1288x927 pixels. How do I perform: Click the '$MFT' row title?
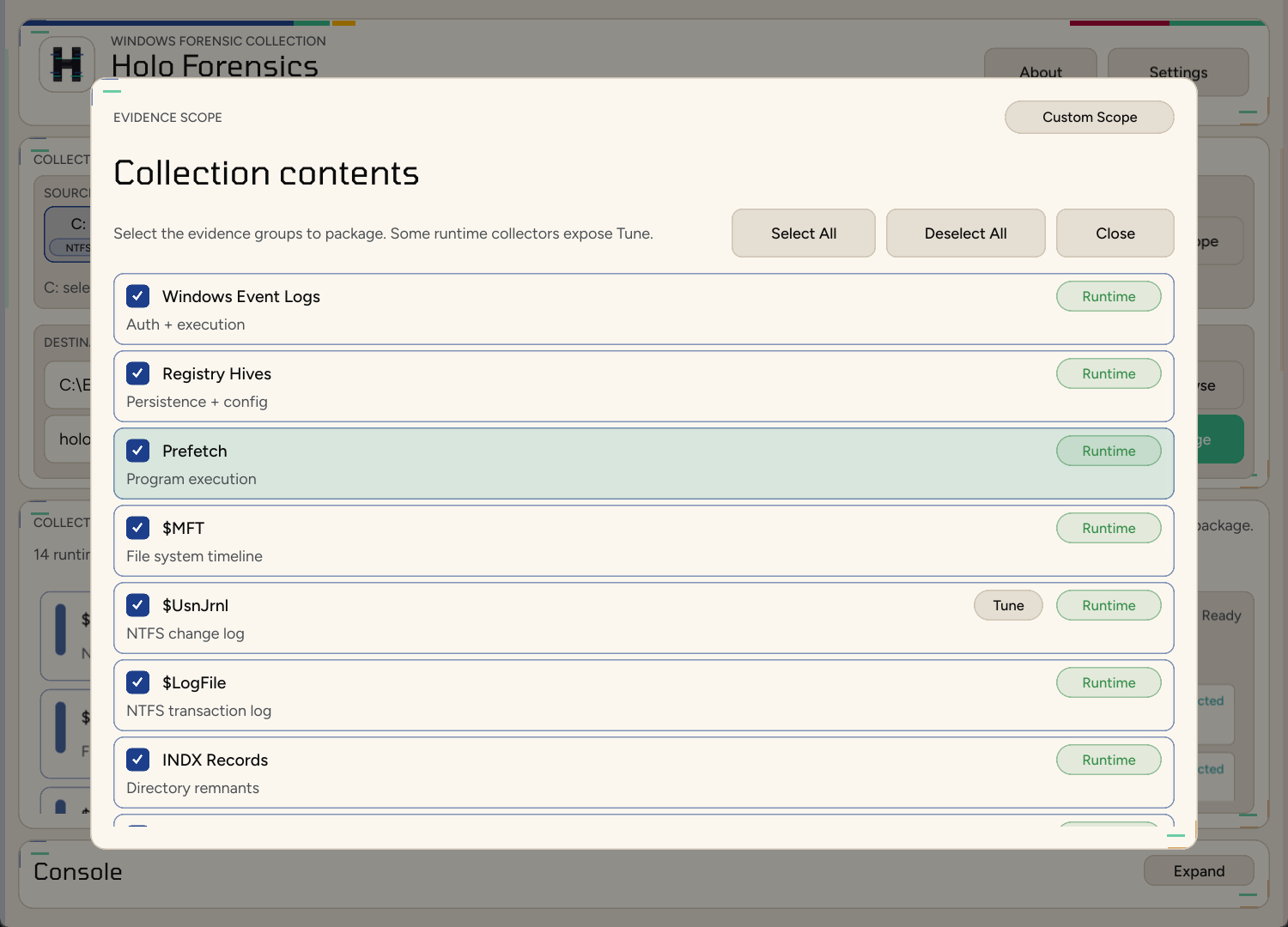tap(183, 528)
